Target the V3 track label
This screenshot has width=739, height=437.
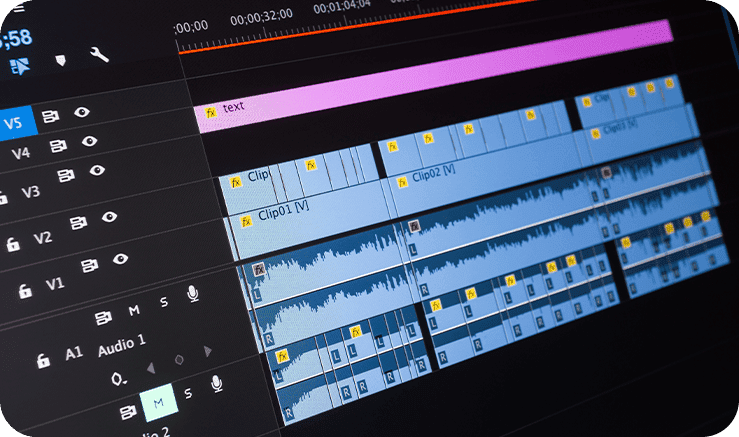[30, 192]
